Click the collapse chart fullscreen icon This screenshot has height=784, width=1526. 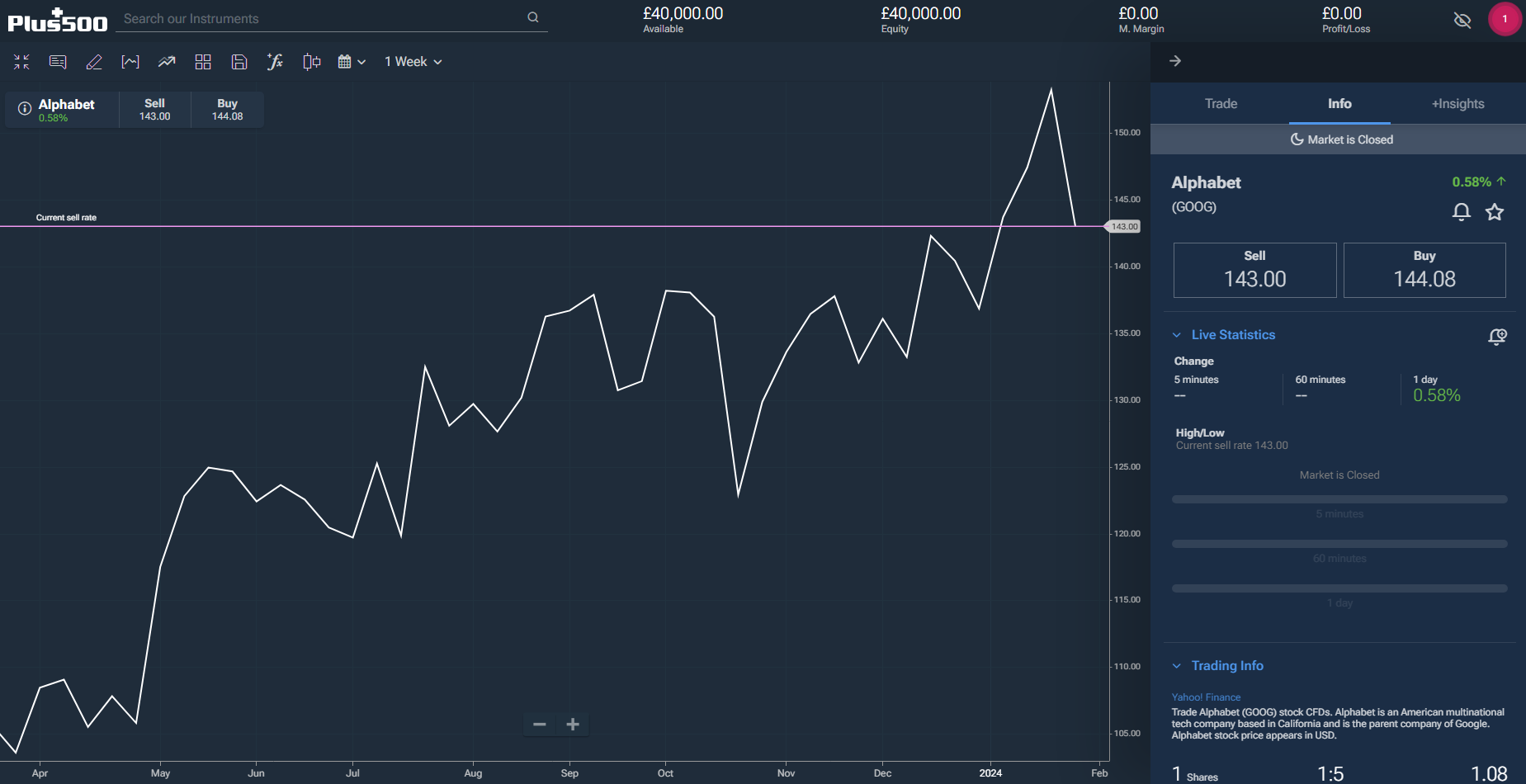tap(21, 62)
